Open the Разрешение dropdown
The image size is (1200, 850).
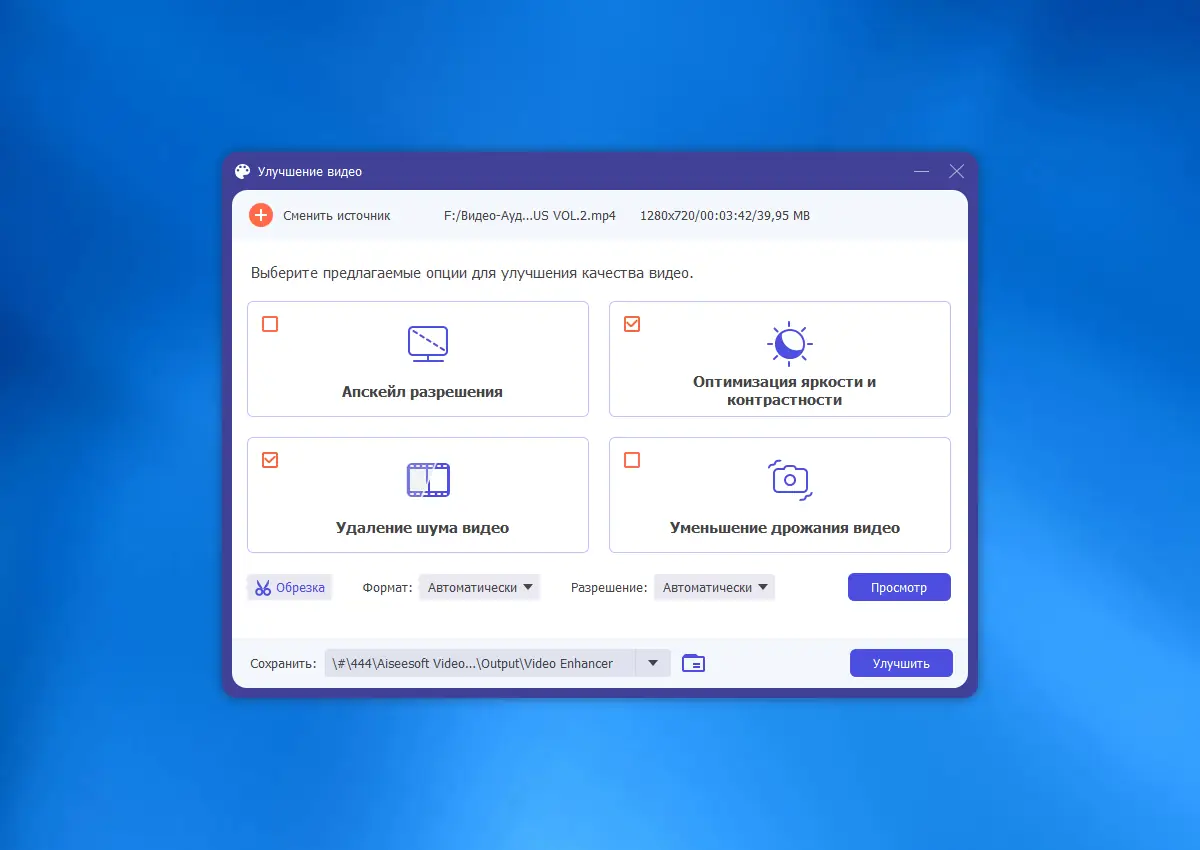coord(714,587)
